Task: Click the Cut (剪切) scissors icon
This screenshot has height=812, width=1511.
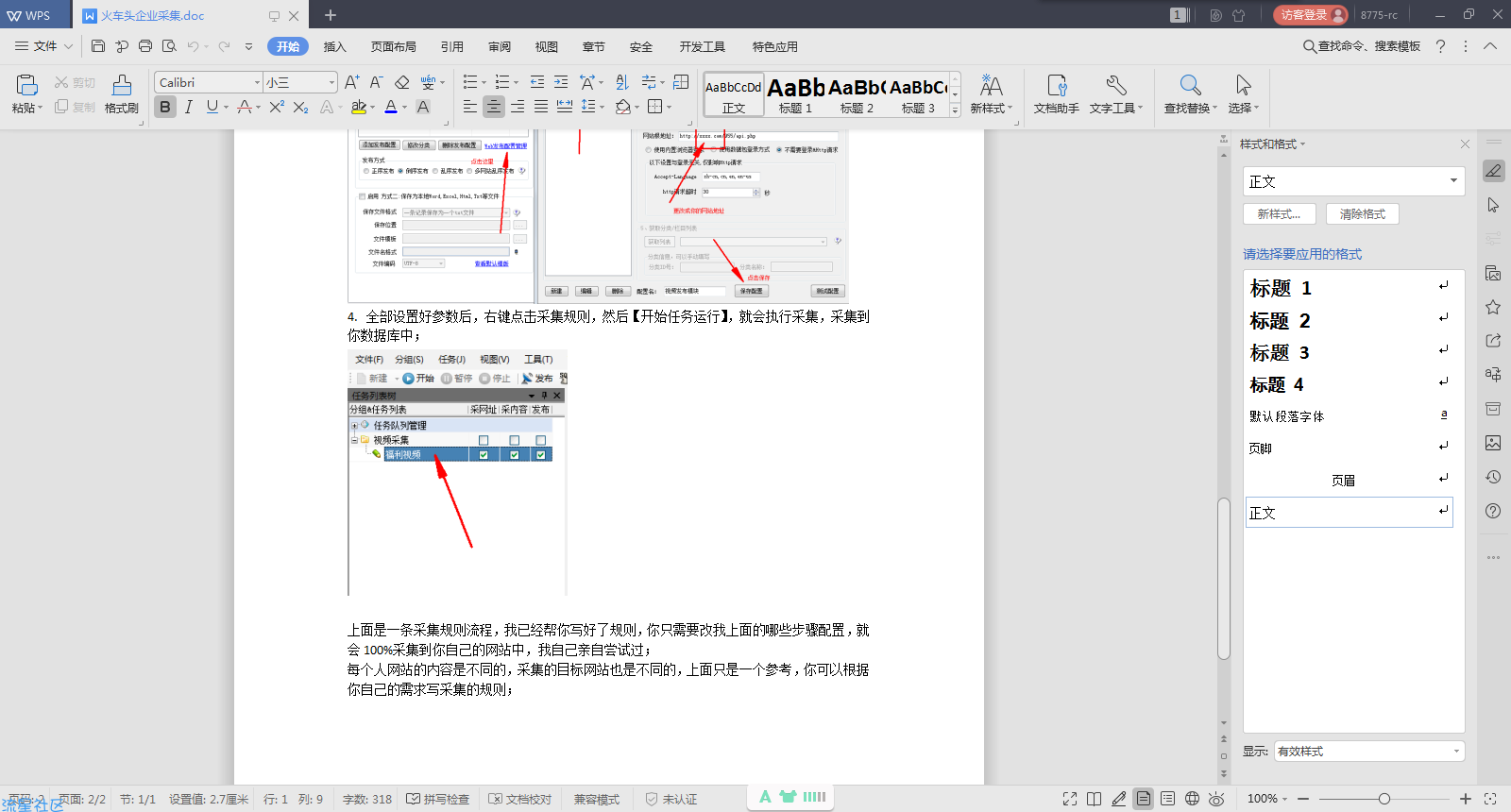Action: [x=61, y=82]
